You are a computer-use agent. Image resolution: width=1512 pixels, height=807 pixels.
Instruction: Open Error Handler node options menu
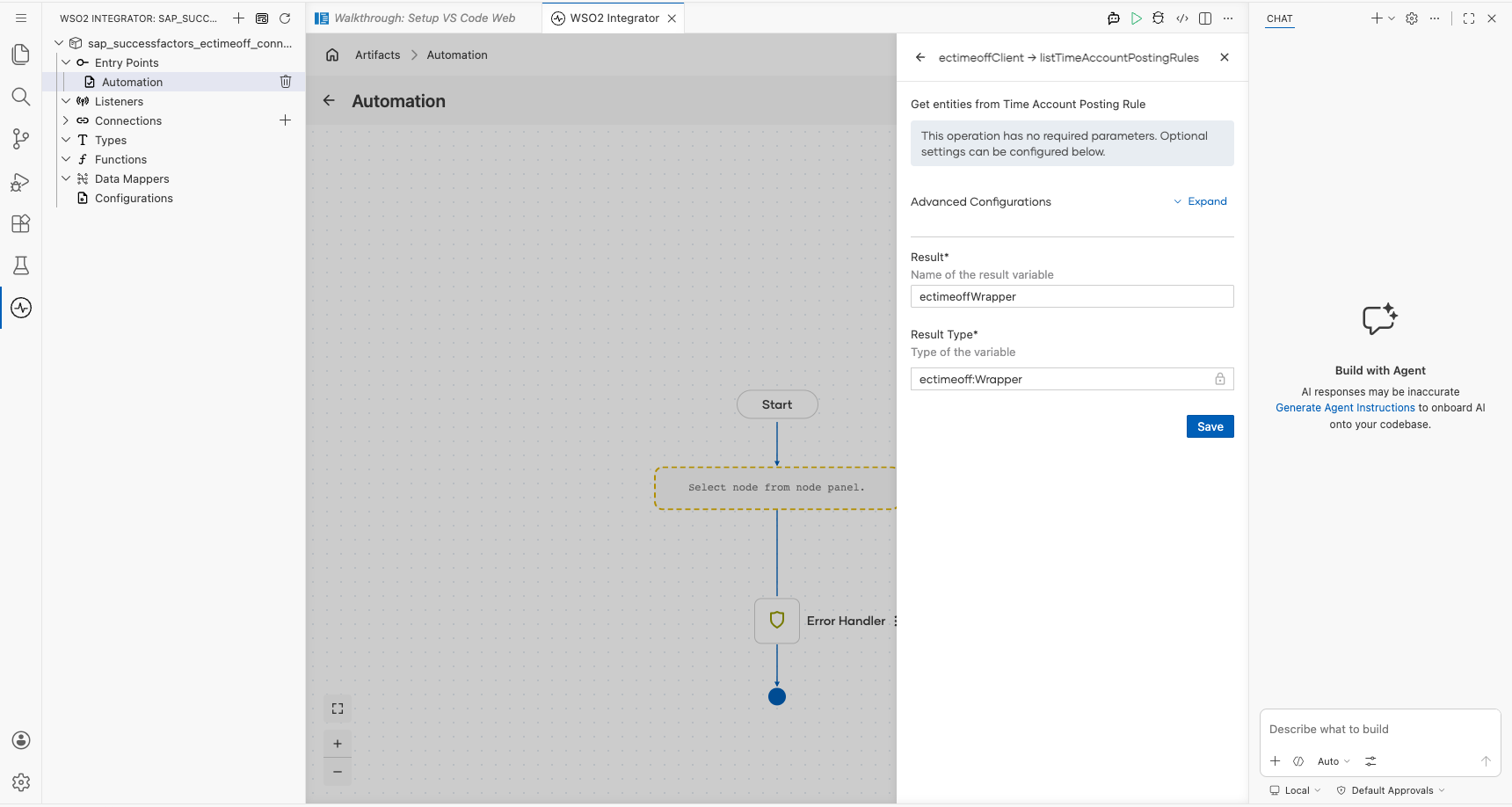(895, 621)
